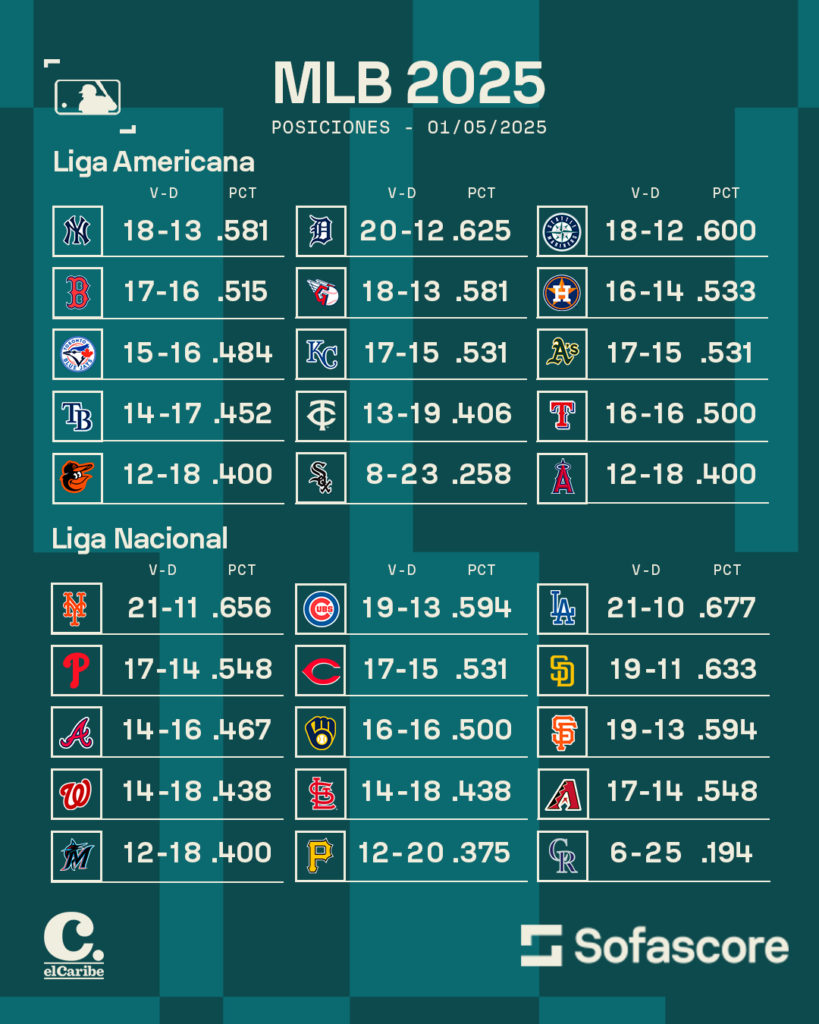Open the elCaribe logo link
This screenshot has height=1024, width=819.
[x=74, y=945]
